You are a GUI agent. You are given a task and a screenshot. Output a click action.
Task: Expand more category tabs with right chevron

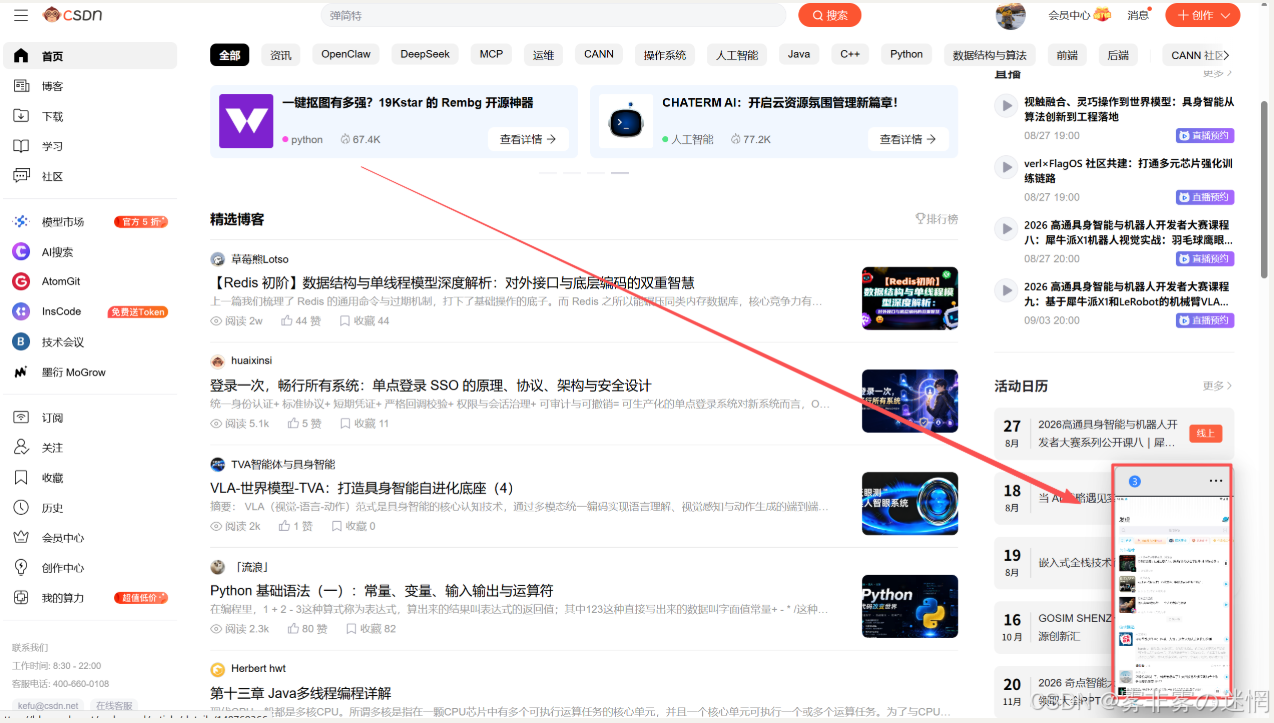pos(1226,55)
